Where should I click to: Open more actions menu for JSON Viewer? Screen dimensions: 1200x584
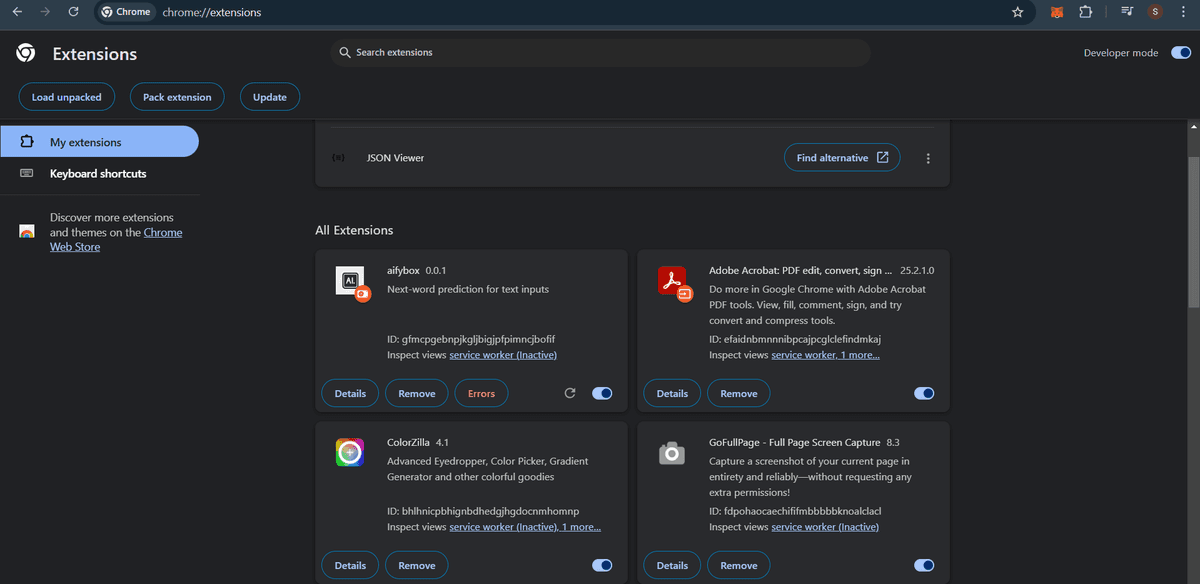coord(929,158)
